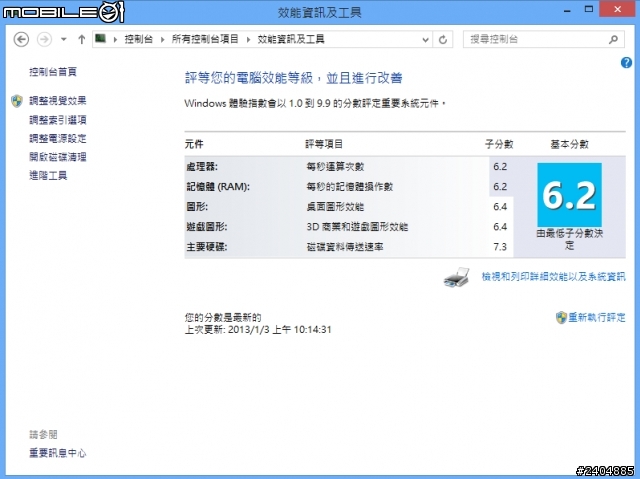The height and width of the screenshot is (479, 640).
Task: Click the 基本分數 column header
Action: tap(569, 144)
